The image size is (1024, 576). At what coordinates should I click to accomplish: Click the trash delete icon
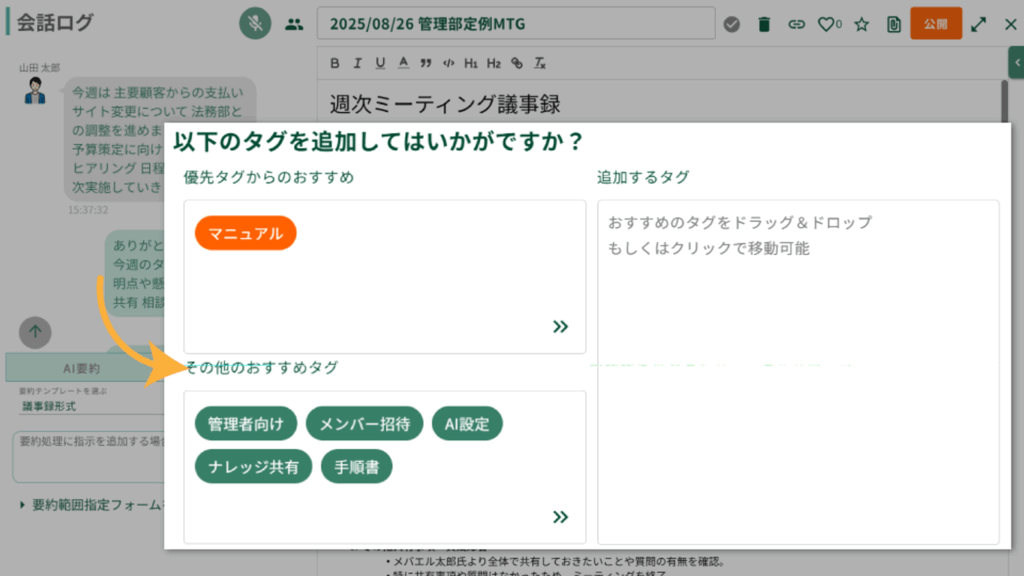(764, 24)
